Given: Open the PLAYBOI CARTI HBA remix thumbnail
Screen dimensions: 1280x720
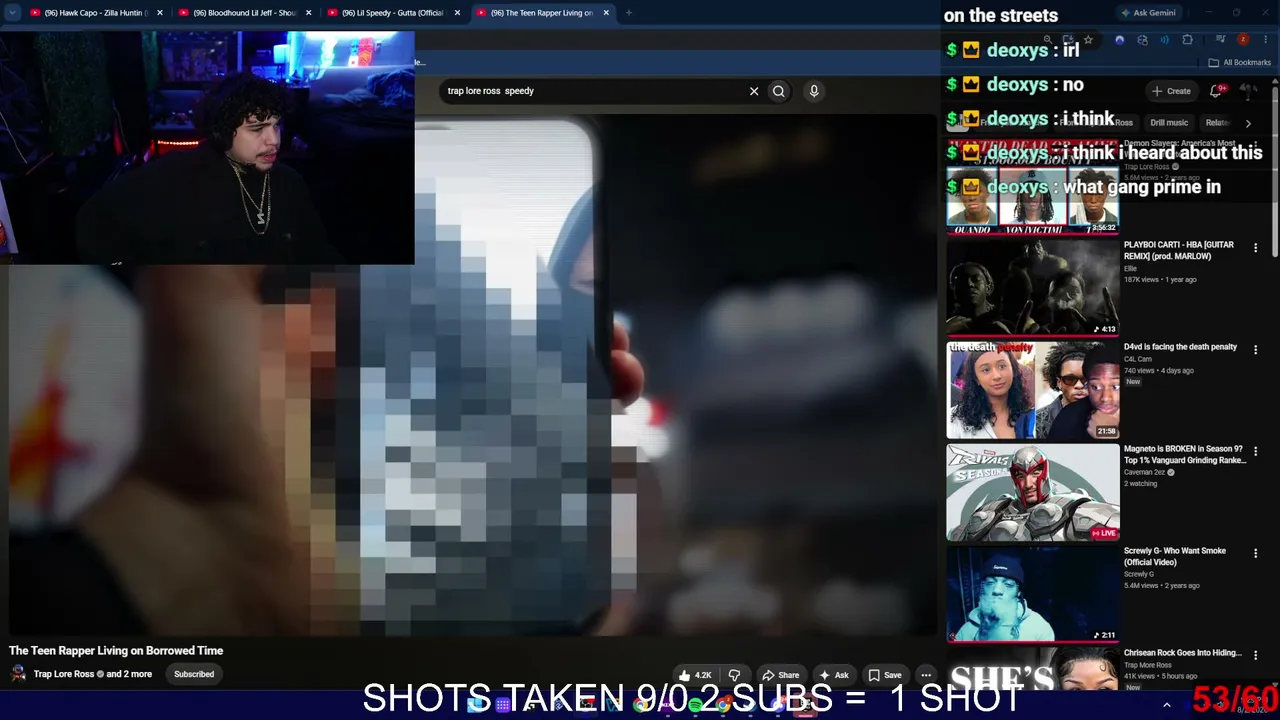Looking at the screenshot, I should coord(1033,287).
